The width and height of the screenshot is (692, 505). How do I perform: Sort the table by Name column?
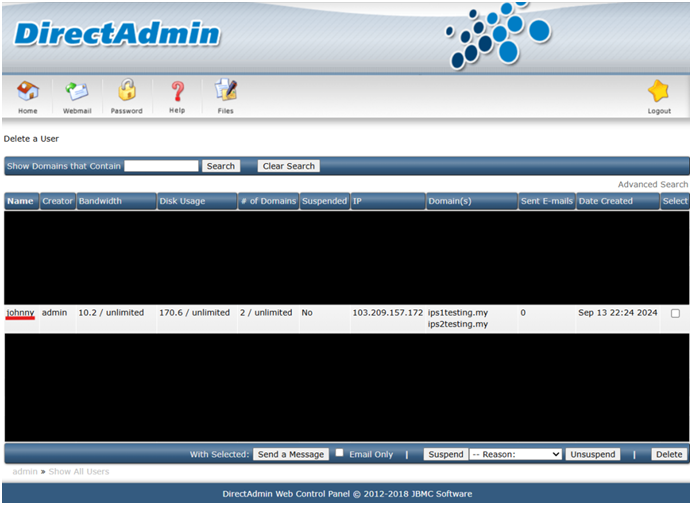(20, 201)
